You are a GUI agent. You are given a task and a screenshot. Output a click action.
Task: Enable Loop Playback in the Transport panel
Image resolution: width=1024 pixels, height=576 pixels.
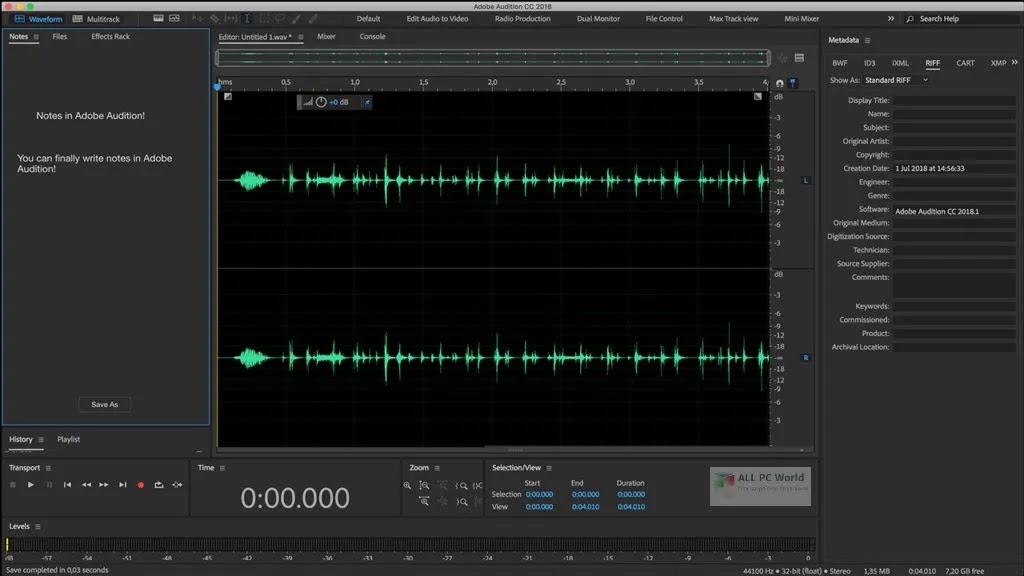coord(158,485)
